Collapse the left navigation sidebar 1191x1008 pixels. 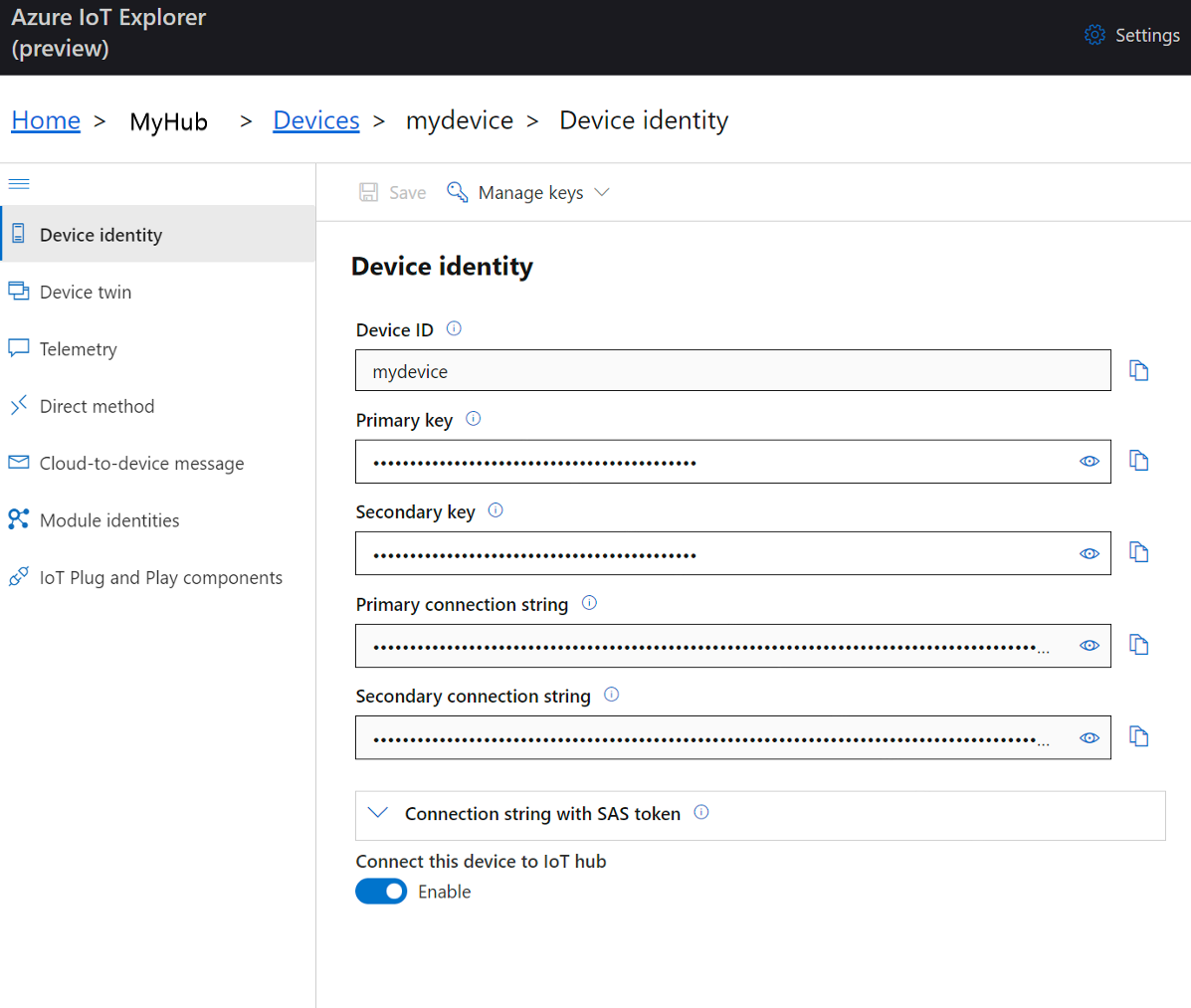coord(18,183)
